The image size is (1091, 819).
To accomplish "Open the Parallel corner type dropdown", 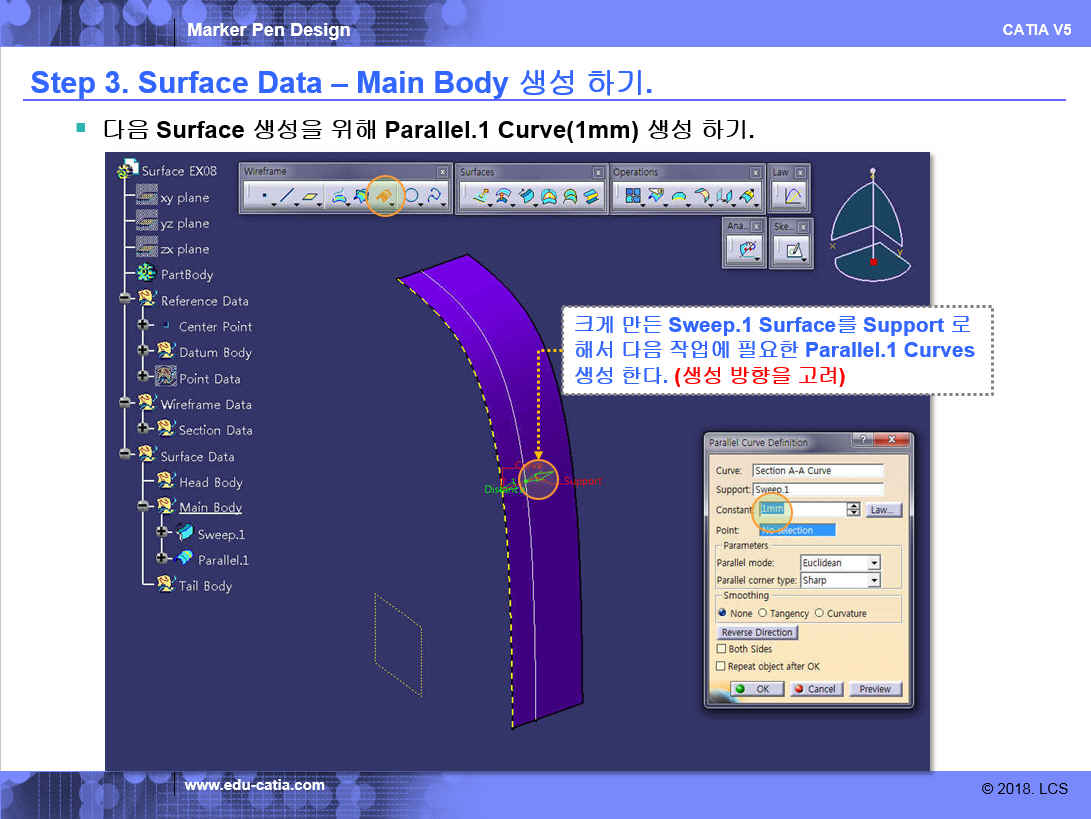I will coord(874,581).
